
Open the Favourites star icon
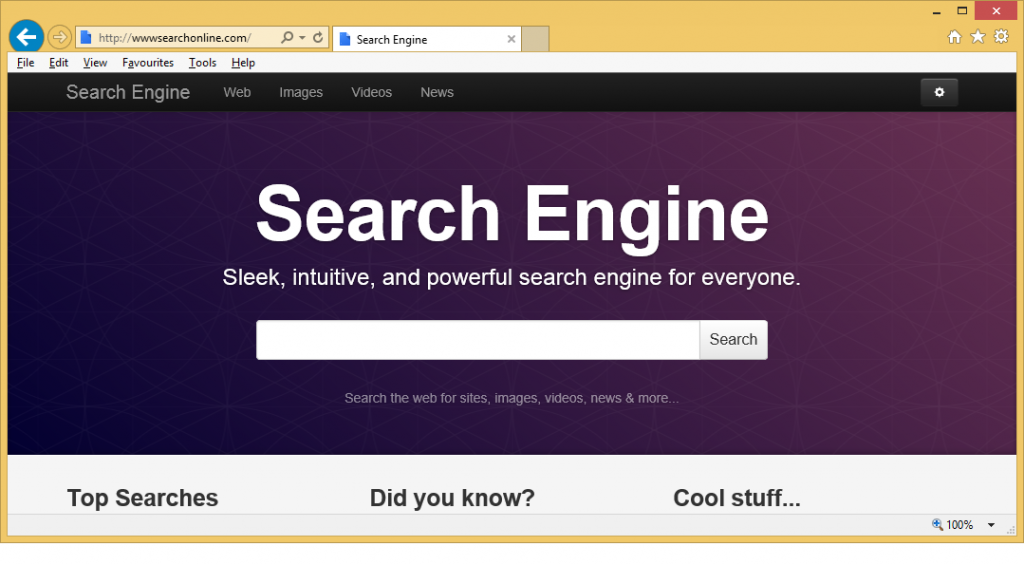click(977, 37)
